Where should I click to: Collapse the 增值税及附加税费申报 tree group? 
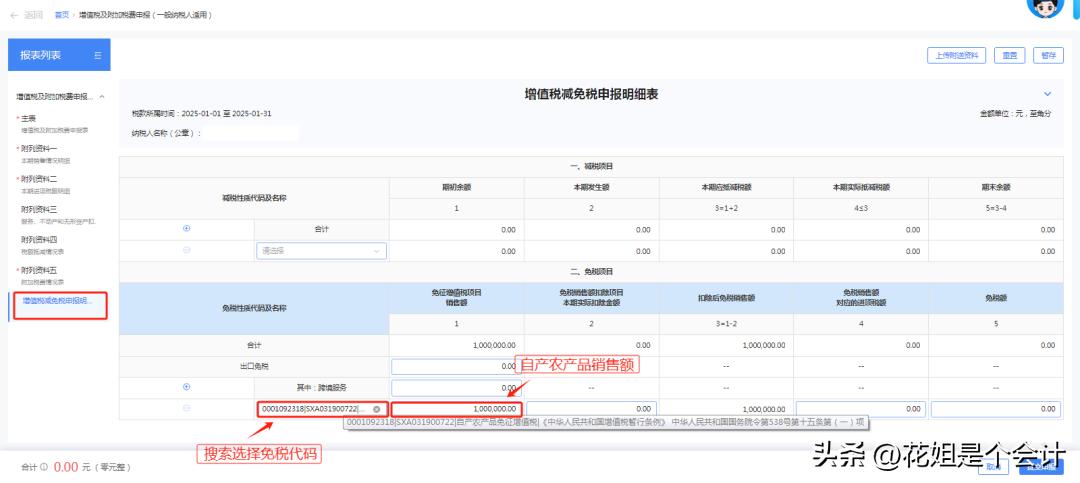pos(102,97)
